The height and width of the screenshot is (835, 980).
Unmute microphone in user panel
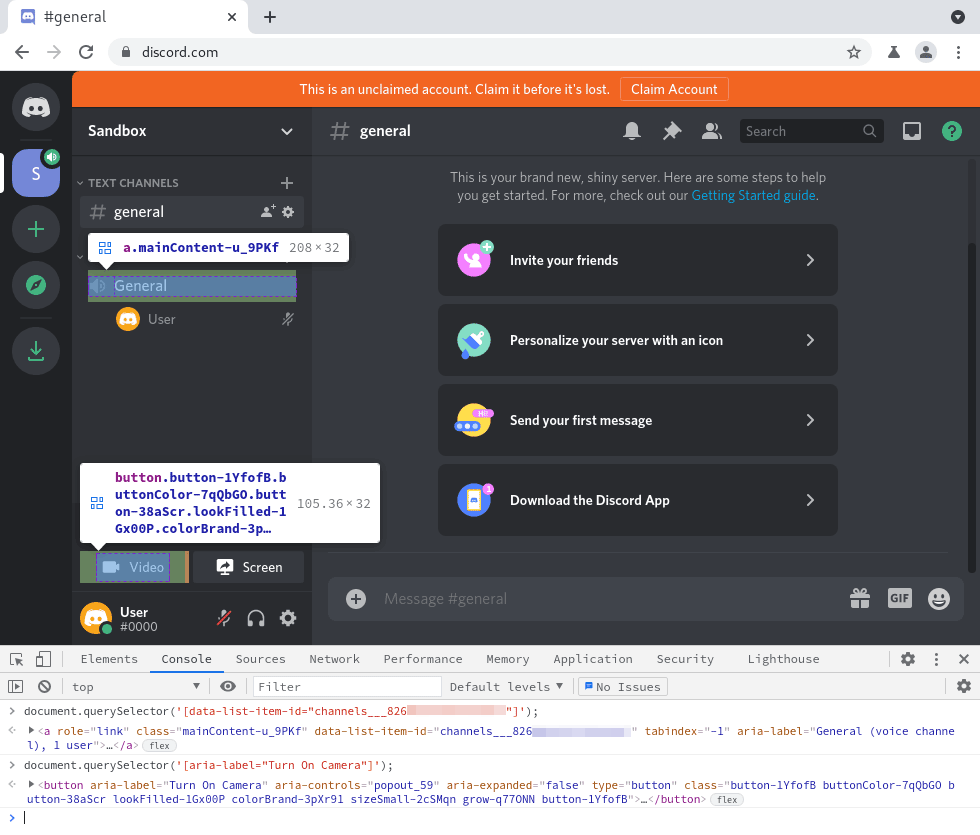(224, 619)
